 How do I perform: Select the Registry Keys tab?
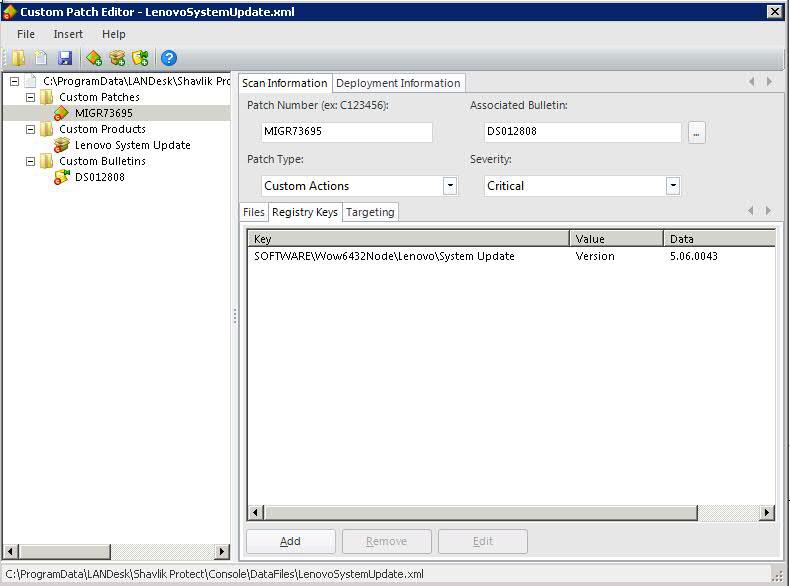(x=305, y=212)
